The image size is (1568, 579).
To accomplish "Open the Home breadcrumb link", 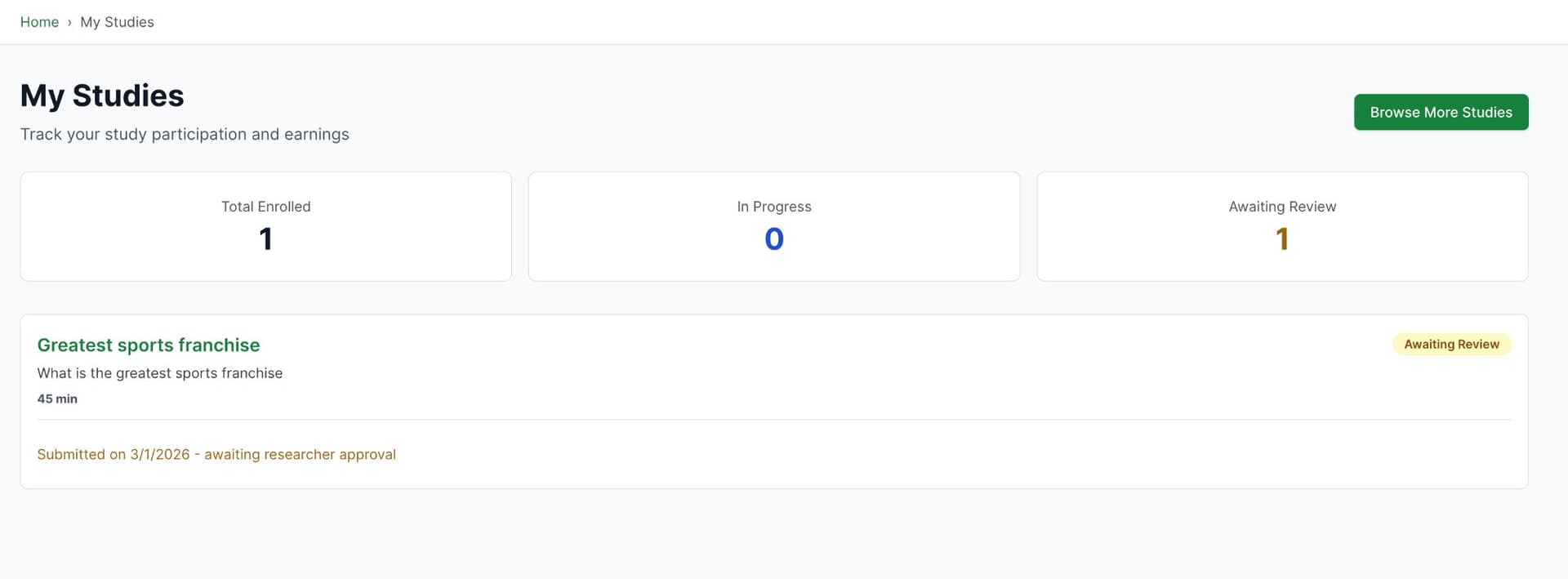I will pos(39,22).
